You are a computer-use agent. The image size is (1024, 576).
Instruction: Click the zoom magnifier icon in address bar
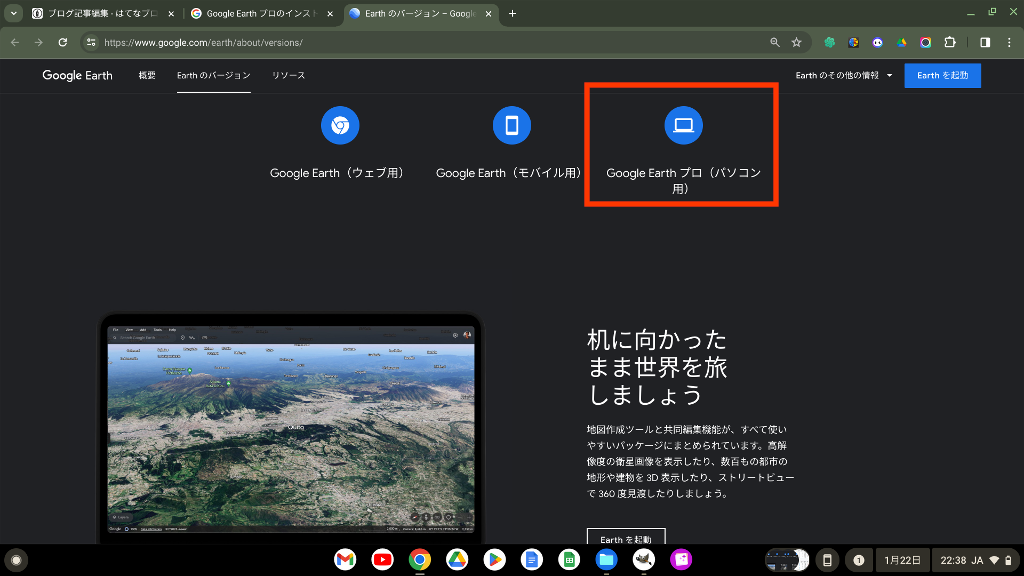click(x=775, y=42)
